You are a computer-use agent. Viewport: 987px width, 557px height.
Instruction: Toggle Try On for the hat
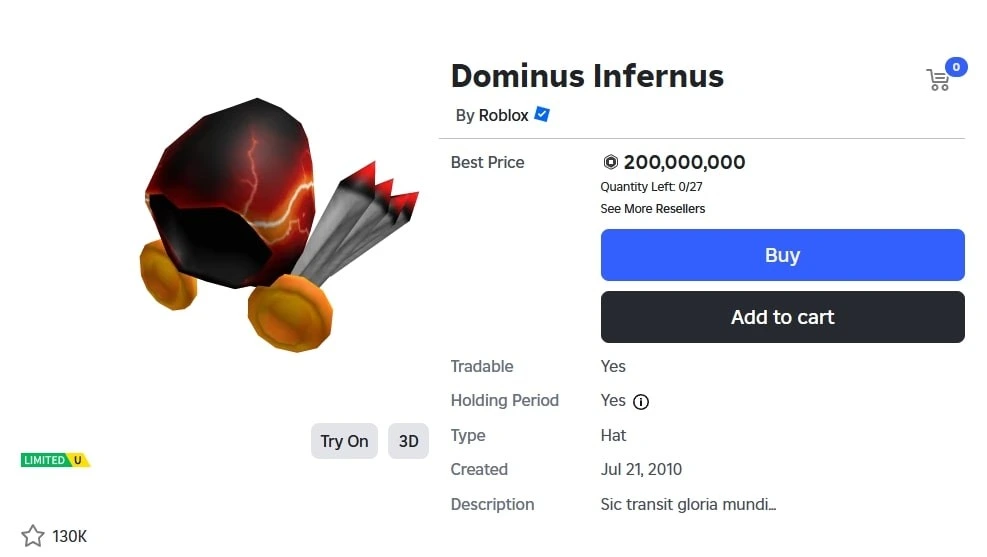click(344, 441)
